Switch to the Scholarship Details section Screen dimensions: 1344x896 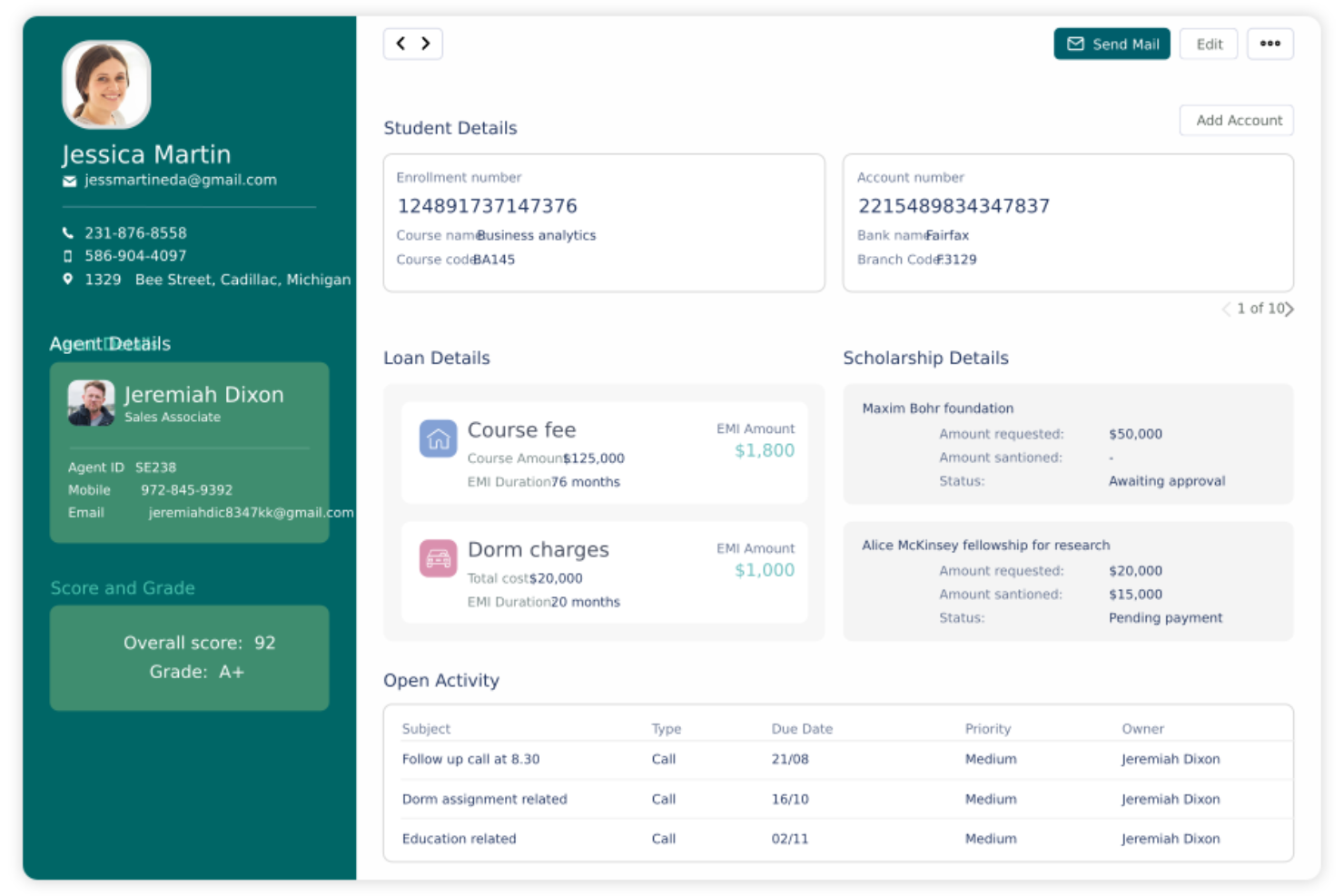point(924,358)
